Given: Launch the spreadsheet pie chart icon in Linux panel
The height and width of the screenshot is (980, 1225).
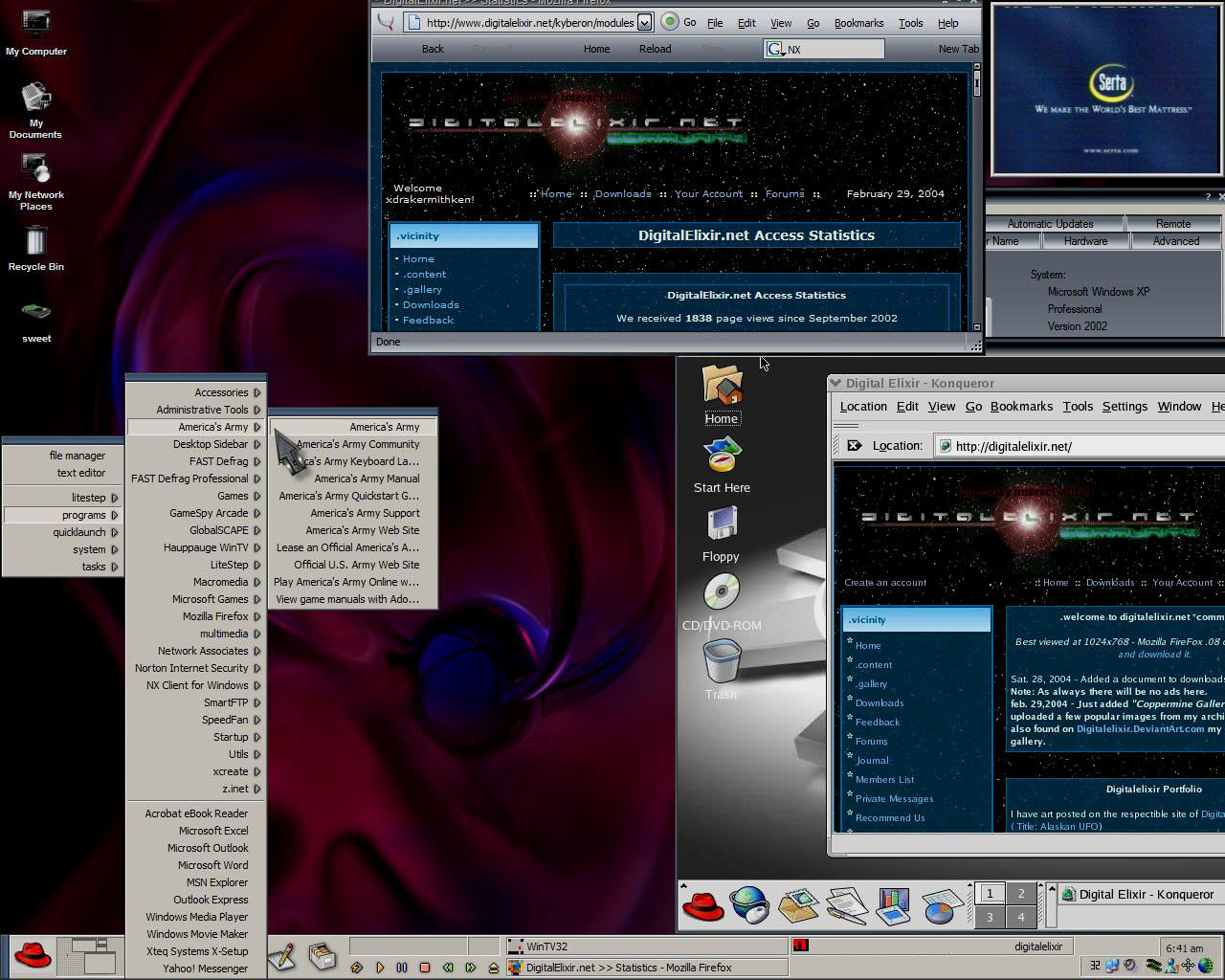Looking at the screenshot, I should click(x=941, y=904).
